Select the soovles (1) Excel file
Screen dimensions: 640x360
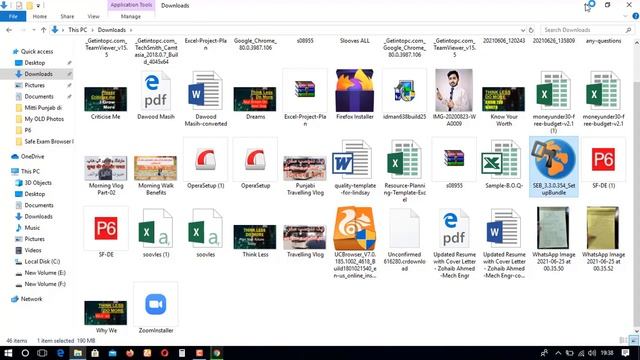[x=156, y=228]
